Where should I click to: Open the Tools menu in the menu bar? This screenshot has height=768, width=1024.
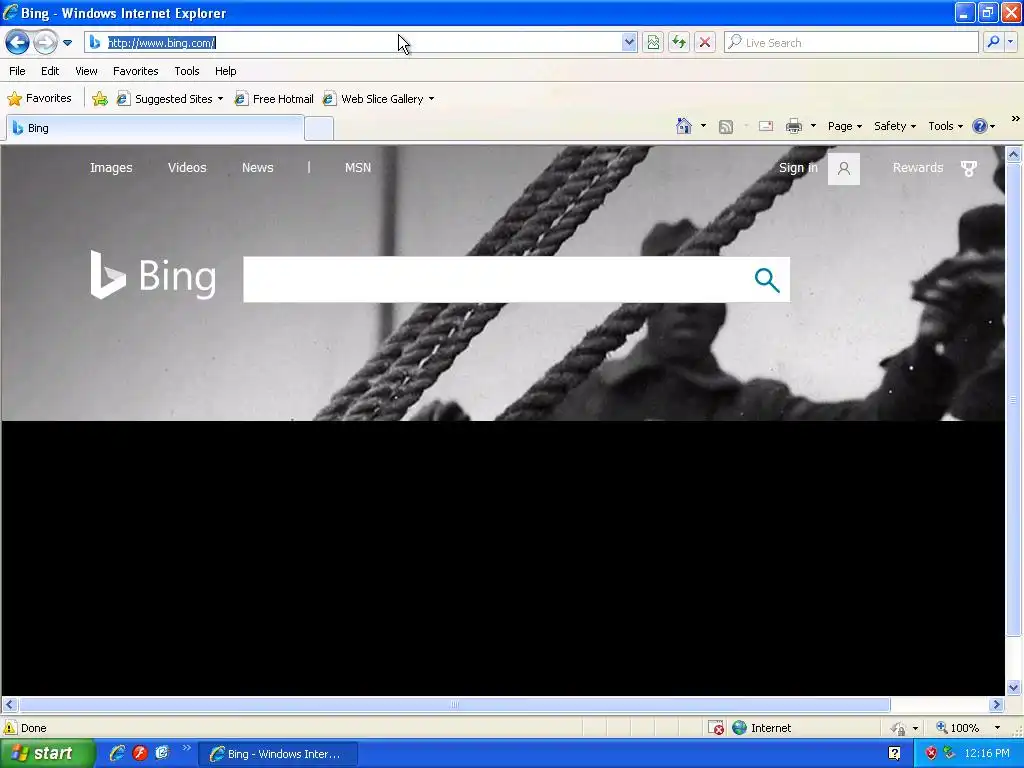coord(187,71)
